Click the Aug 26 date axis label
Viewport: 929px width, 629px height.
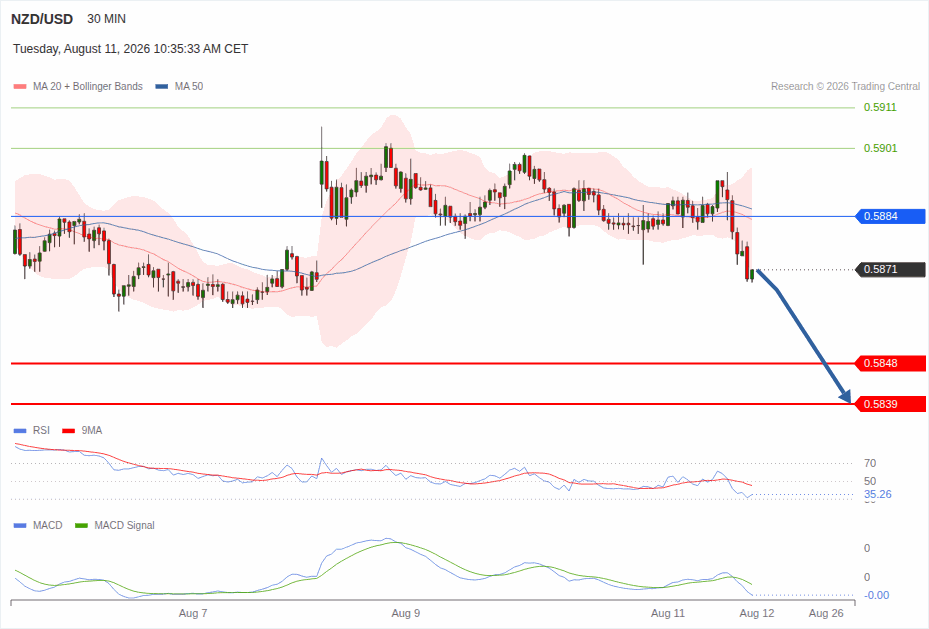826,613
